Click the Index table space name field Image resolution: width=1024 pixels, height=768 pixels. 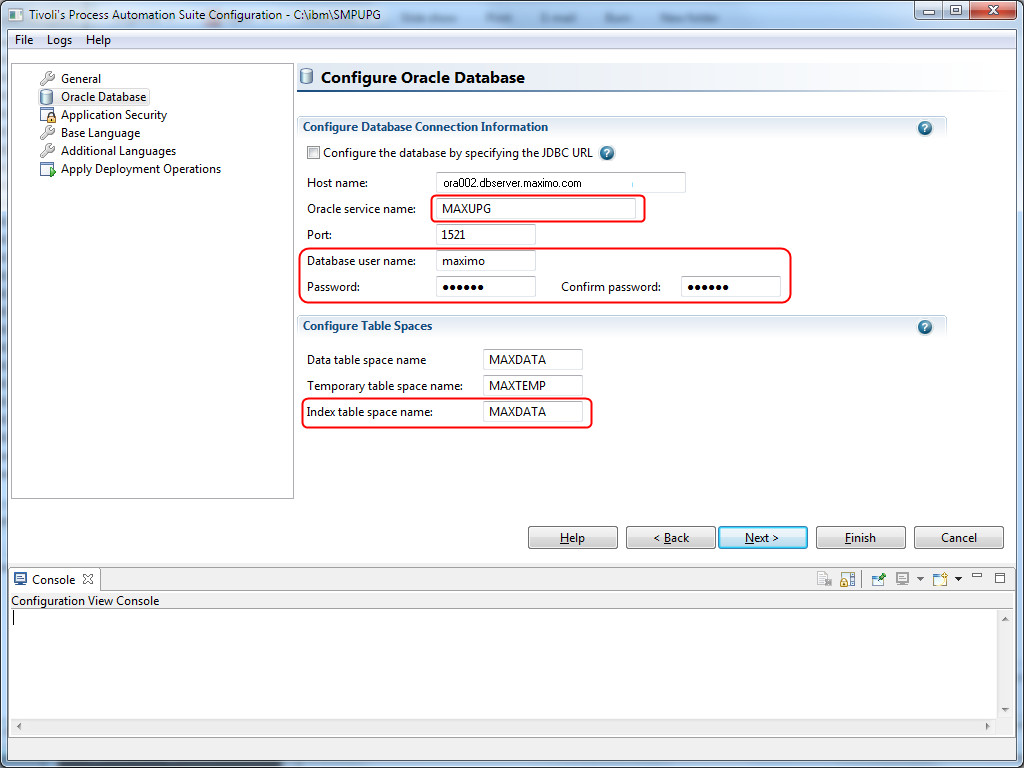point(533,412)
